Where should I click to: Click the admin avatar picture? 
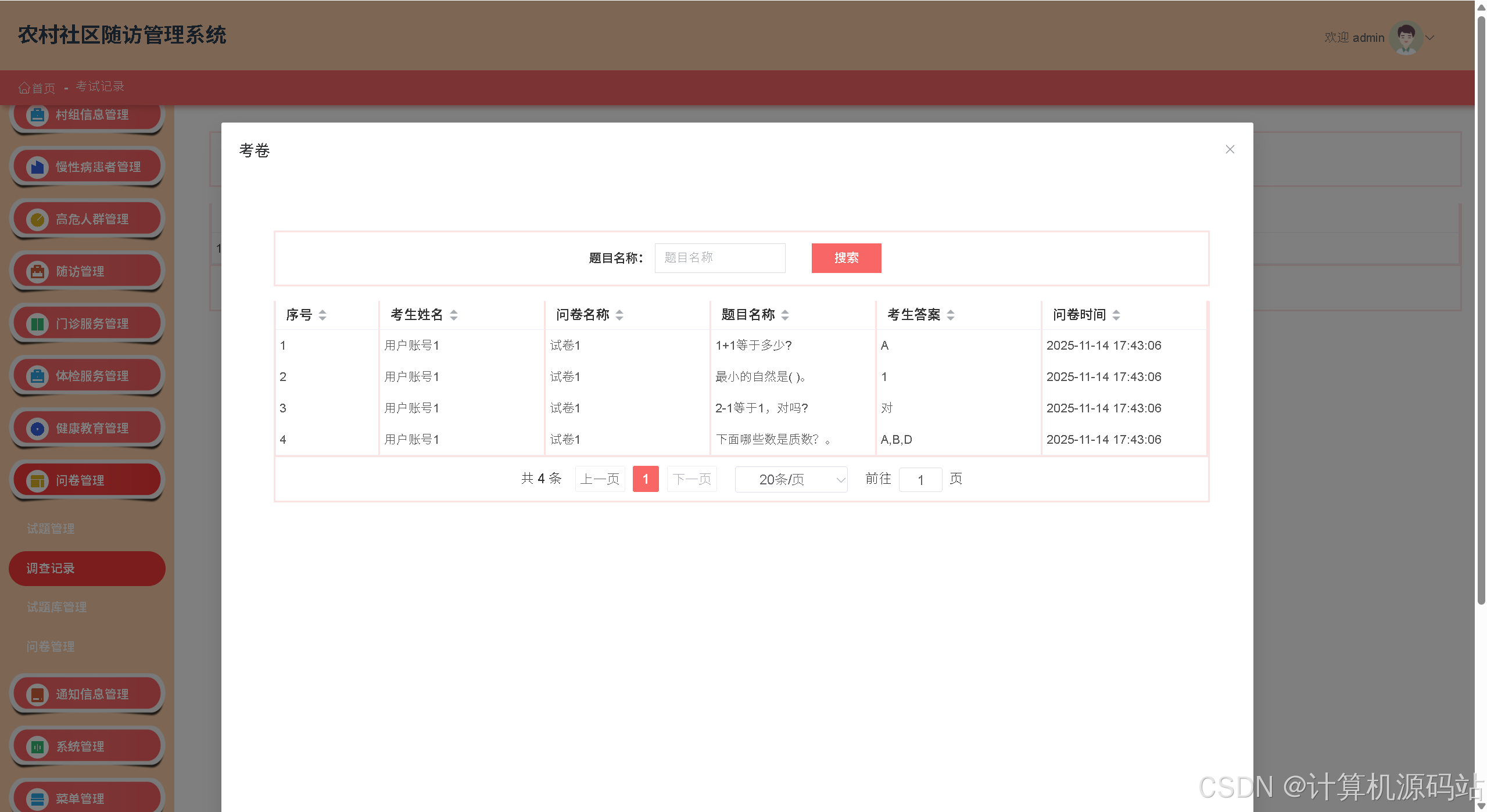click(1406, 38)
